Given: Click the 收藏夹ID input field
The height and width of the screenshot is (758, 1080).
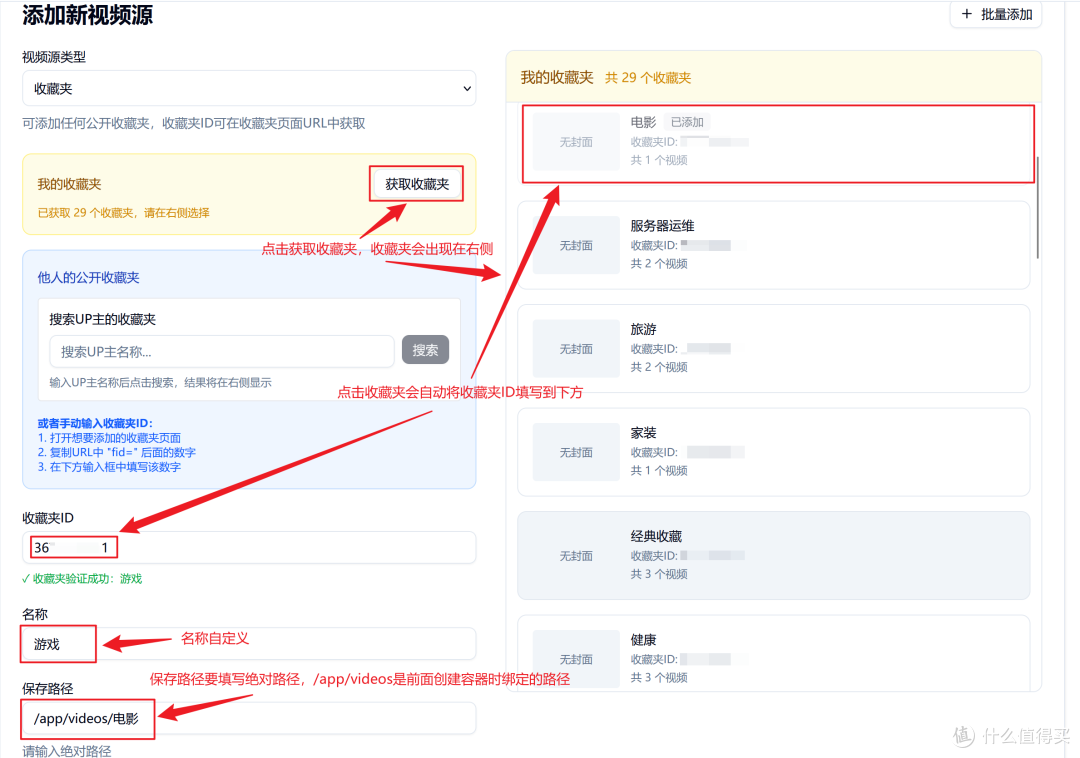Looking at the screenshot, I should coord(249,547).
